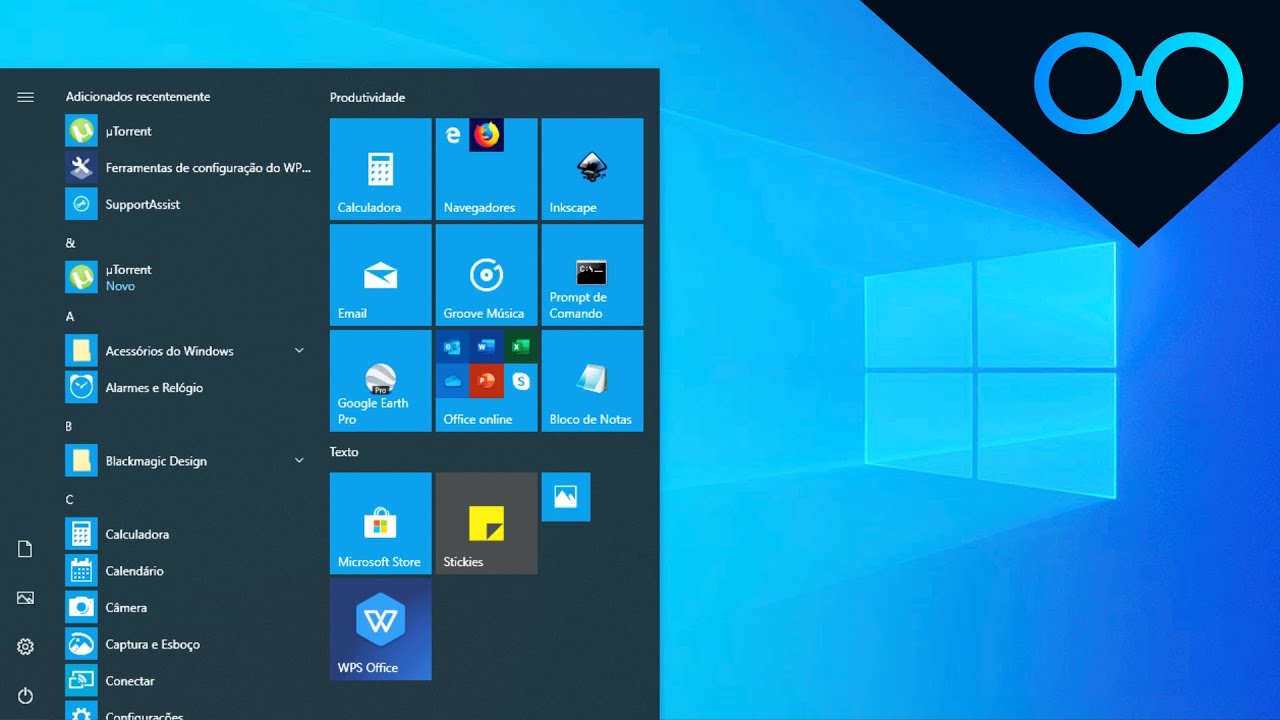Open µTorrent marked as Novo
The image size is (1280, 720).
pos(188,277)
